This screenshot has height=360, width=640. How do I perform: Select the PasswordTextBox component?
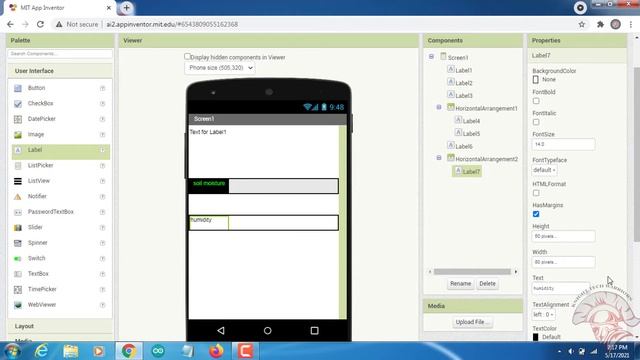[50, 212]
